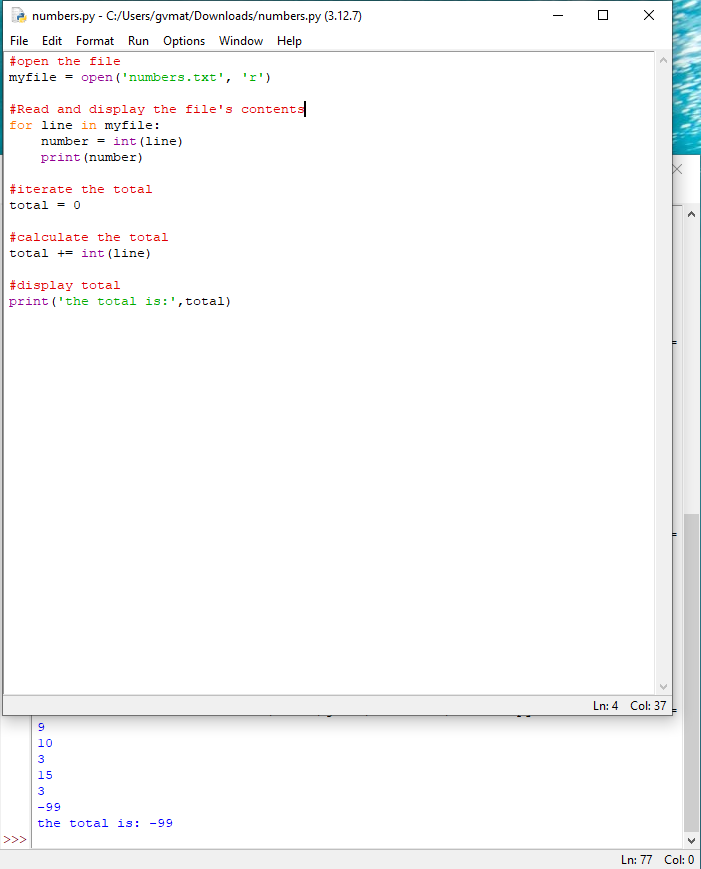Click shell window scrollbar down arrow
This screenshot has height=869, width=701.
pyautogui.click(x=691, y=841)
